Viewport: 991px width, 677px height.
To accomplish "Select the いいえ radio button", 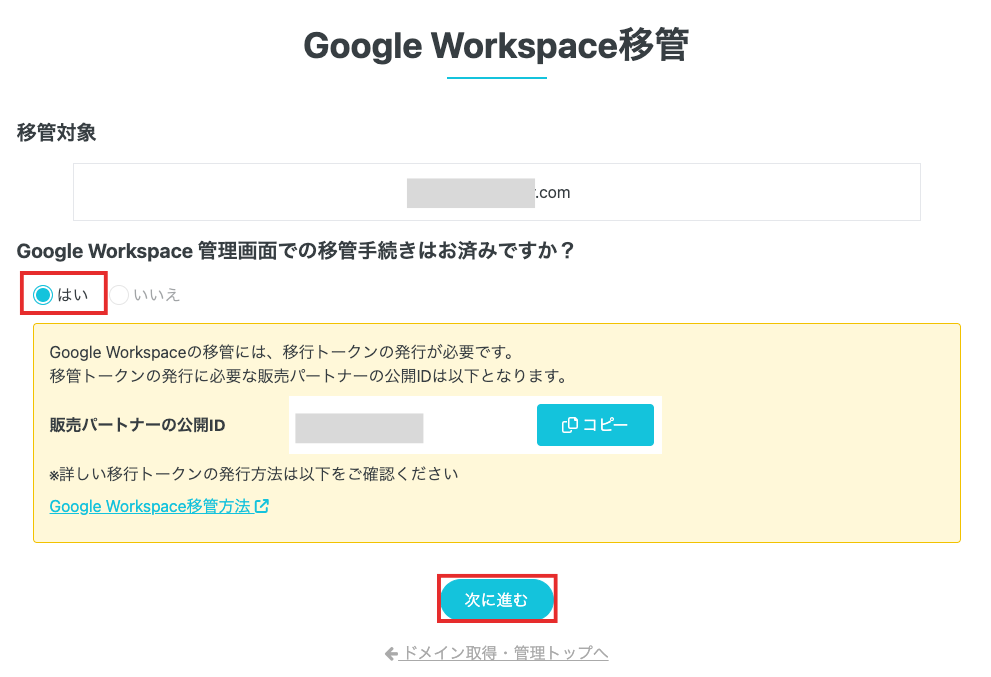I will pos(120,295).
